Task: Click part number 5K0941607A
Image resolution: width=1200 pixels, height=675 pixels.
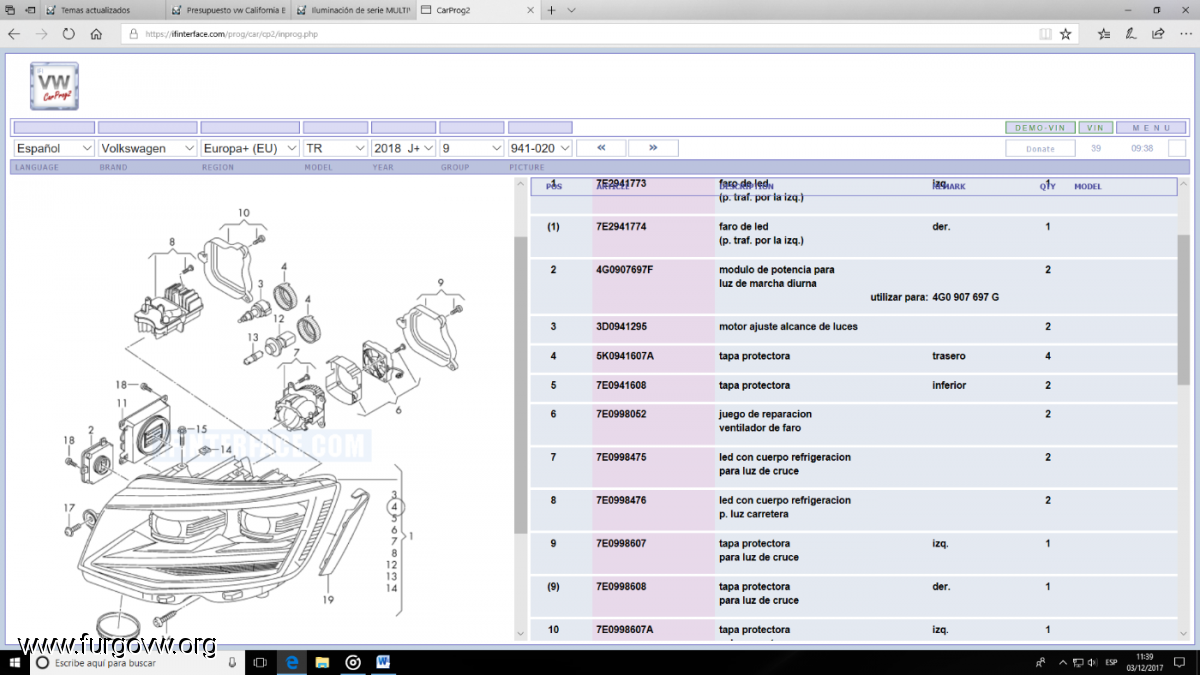Action: 624,356
